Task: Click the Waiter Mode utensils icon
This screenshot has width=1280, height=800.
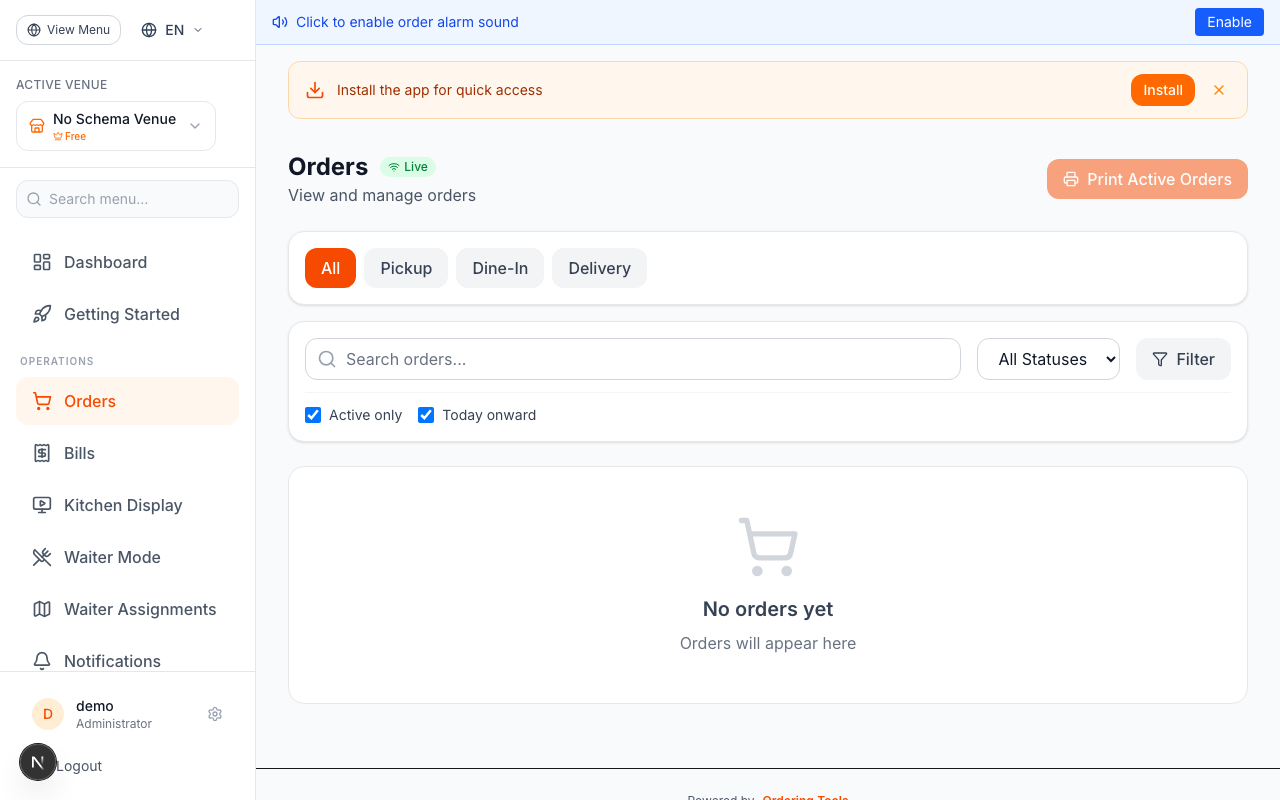Action: pyautogui.click(x=42, y=557)
